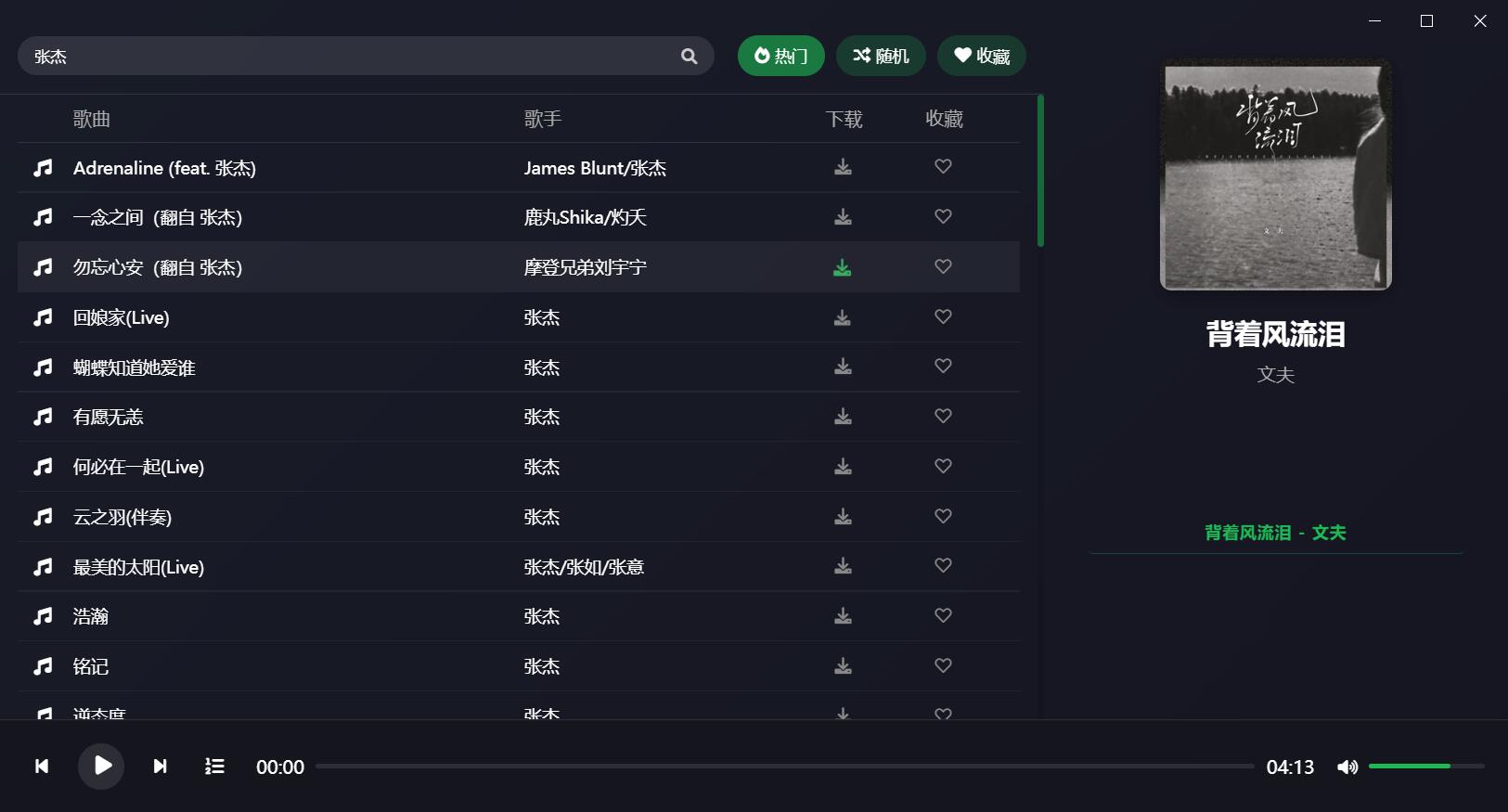This screenshot has width=1508, height=812.
Task: Switch to the 收藏 favorites tab
Action: pos(981,56)
